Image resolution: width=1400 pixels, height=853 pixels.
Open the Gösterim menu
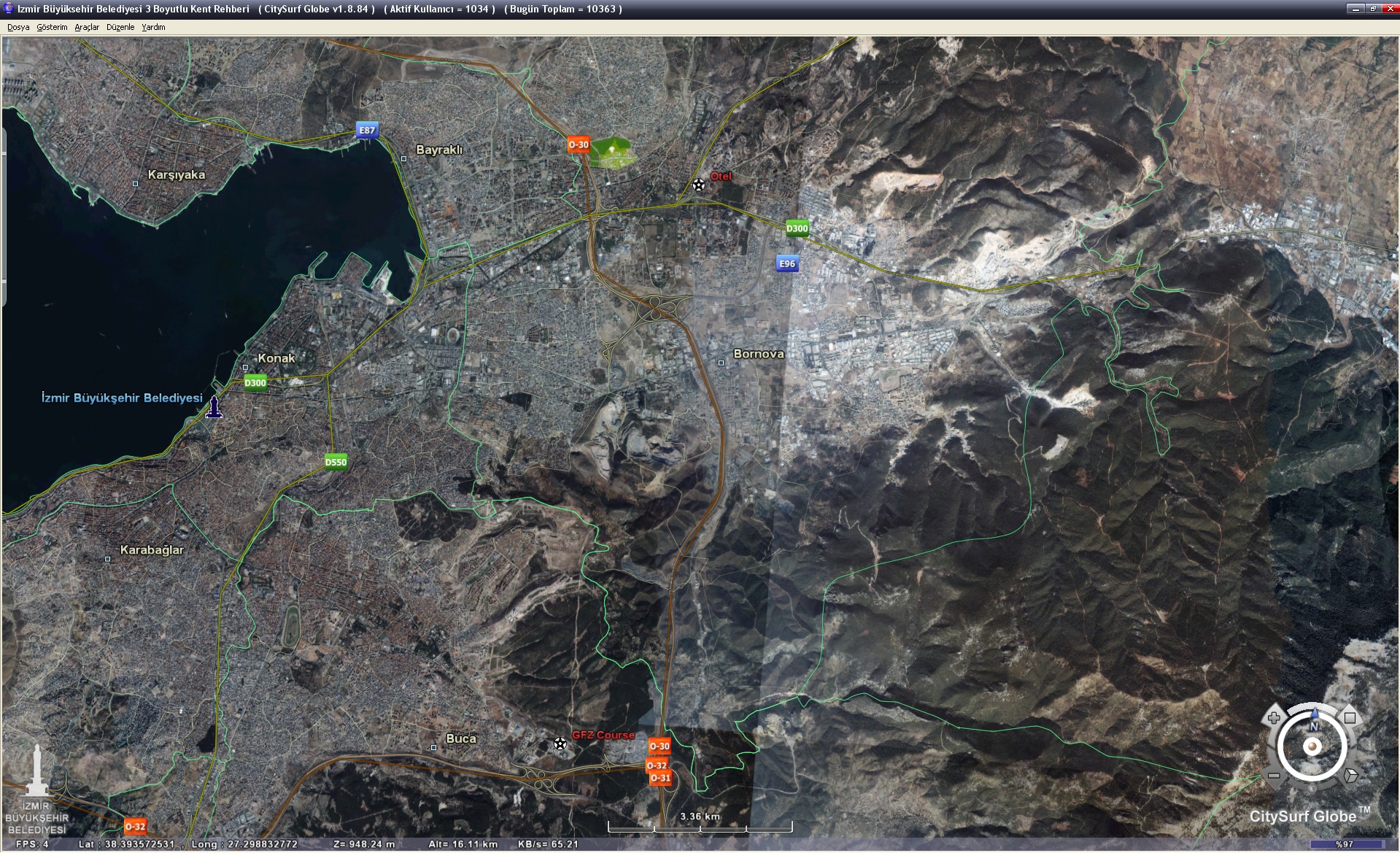[52, 27]
